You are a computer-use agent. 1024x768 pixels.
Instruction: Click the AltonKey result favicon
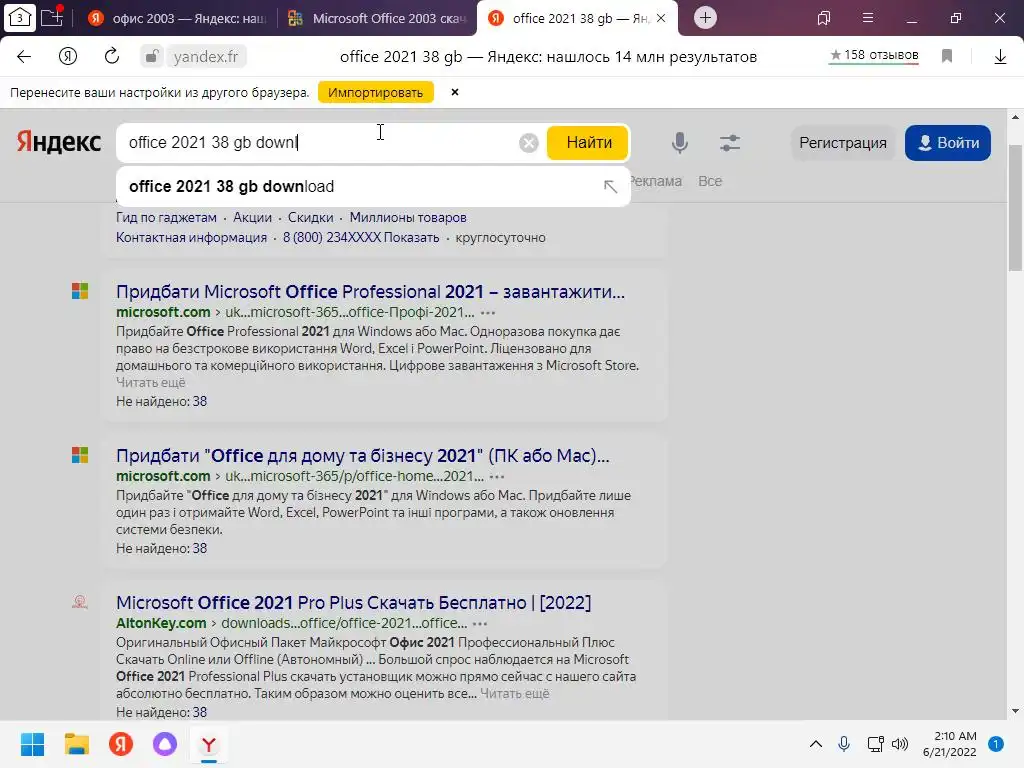pos(80,601)
